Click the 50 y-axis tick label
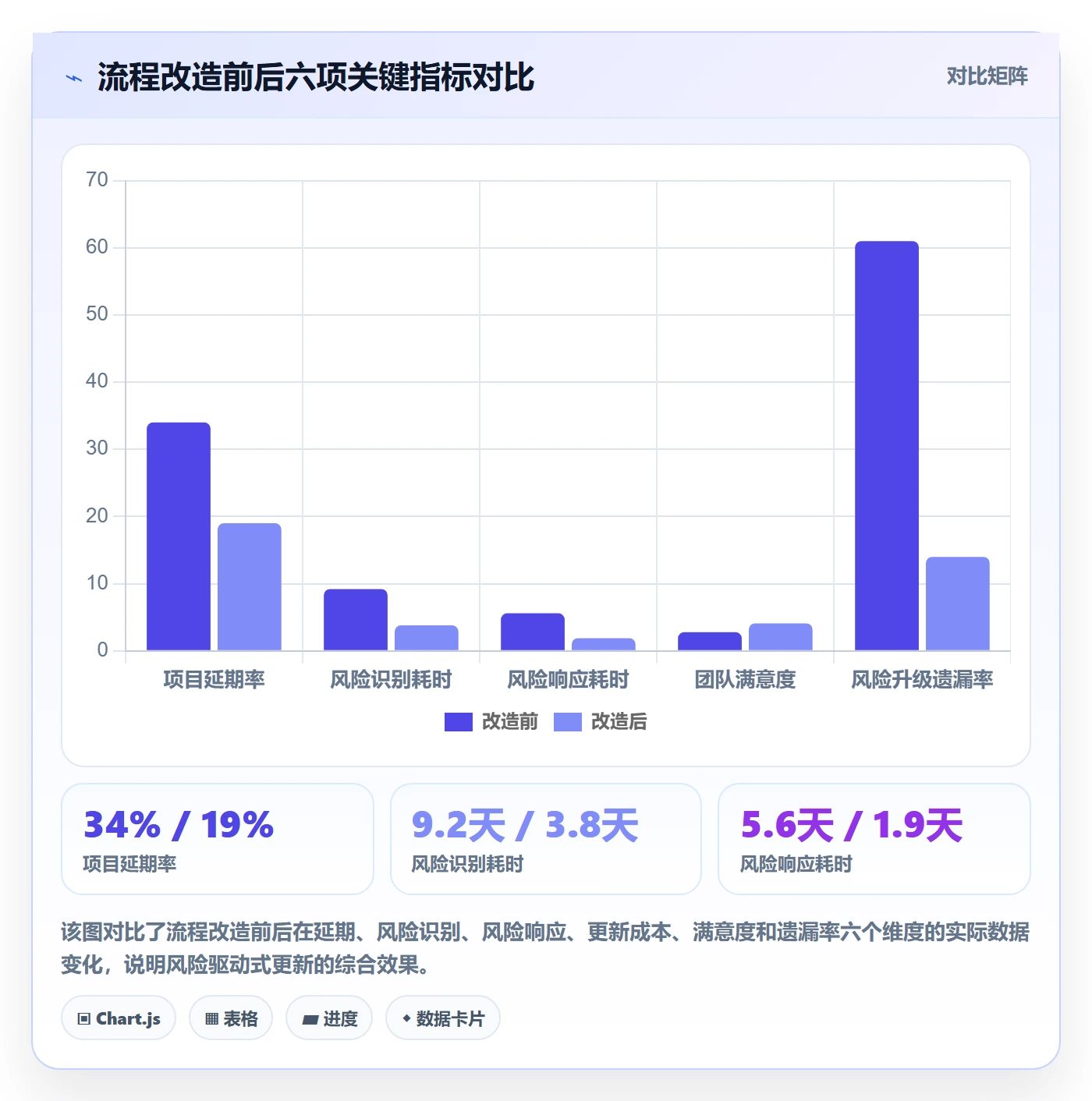The width and height of the screenshot is (1092, 1101). 97,314
